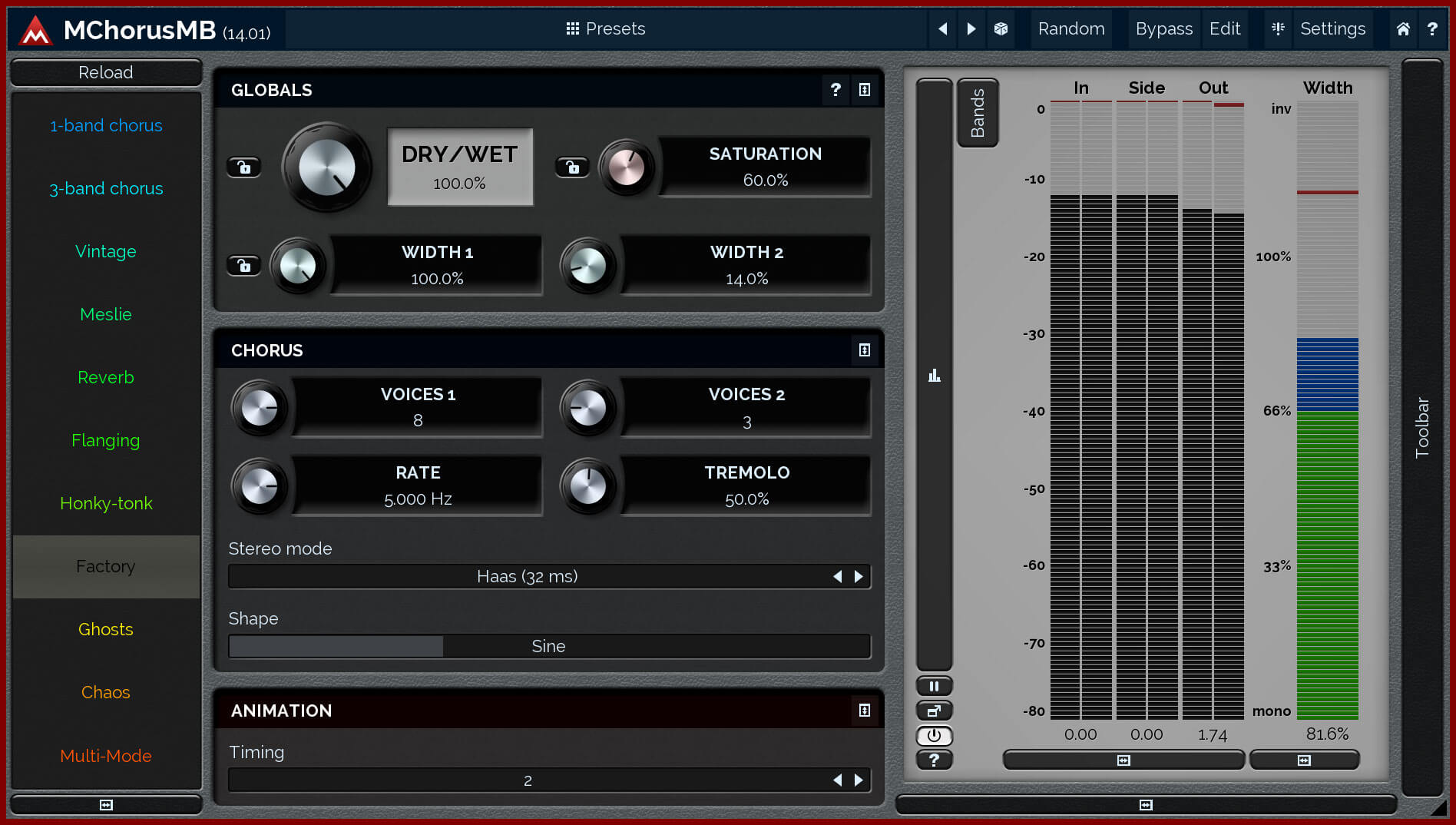This screenshot has width=1456, height=825.
Task: Go to next preset arrow
Action: pyautogui.click(x=971, y=29)
